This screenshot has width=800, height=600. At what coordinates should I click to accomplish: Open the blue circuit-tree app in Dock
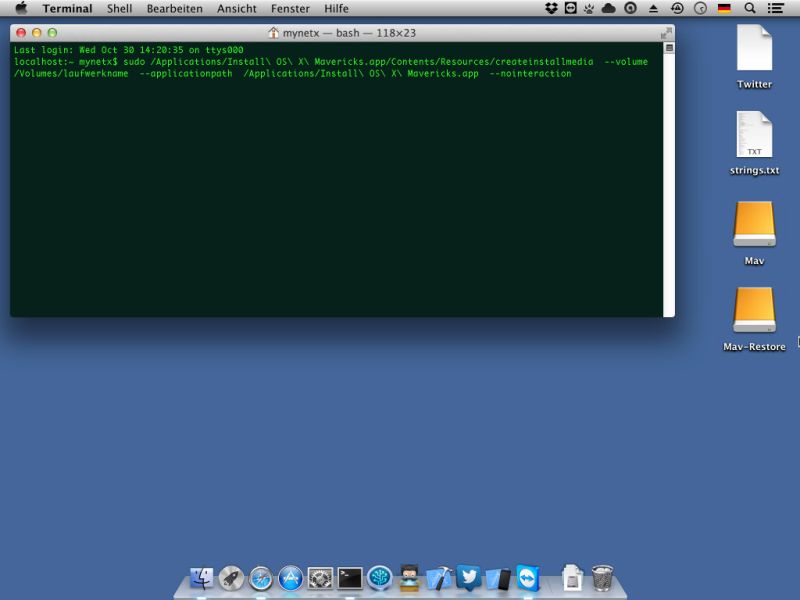tap(380, 578)
